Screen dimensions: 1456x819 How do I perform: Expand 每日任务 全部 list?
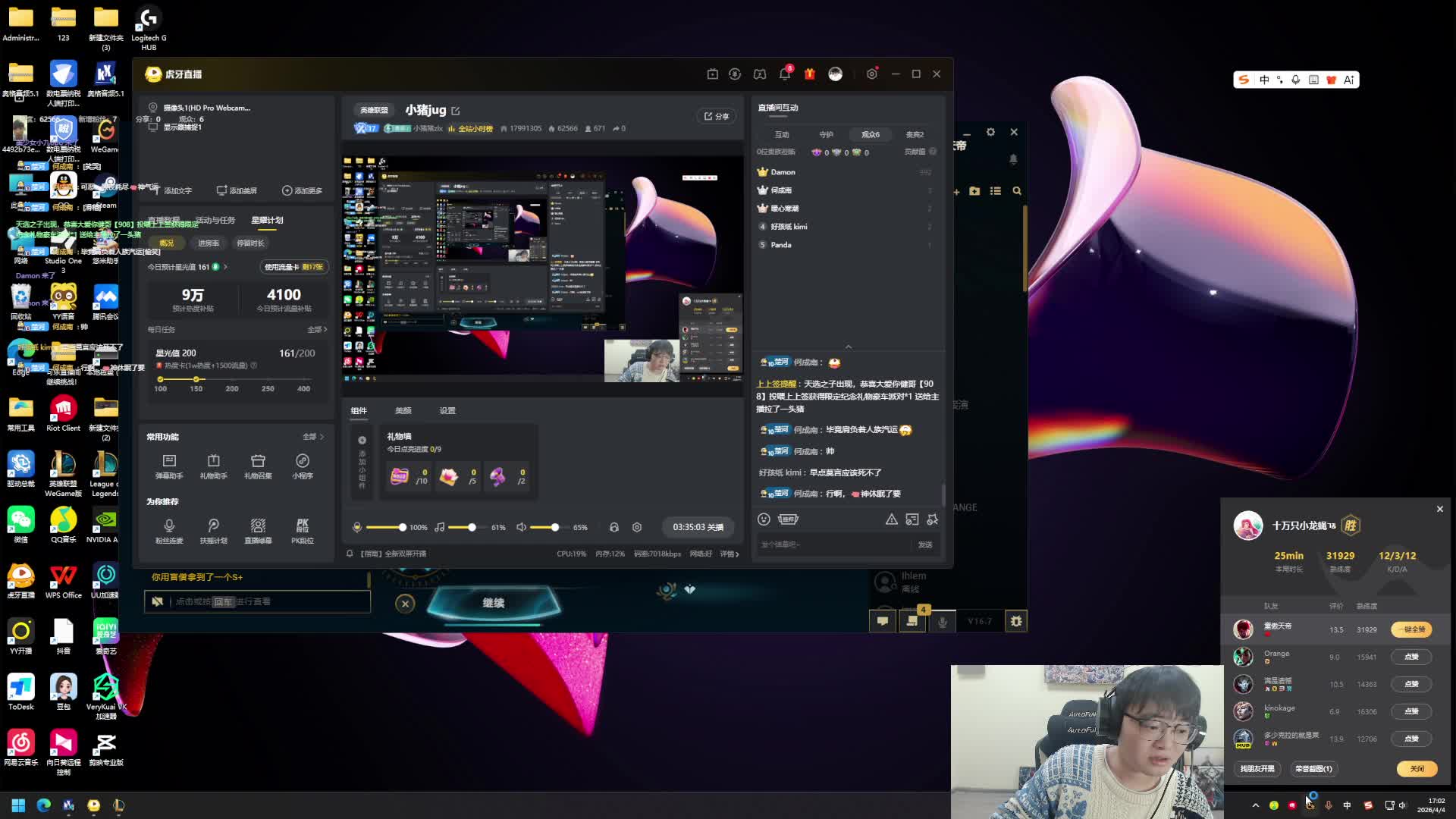tap(317, 330)
